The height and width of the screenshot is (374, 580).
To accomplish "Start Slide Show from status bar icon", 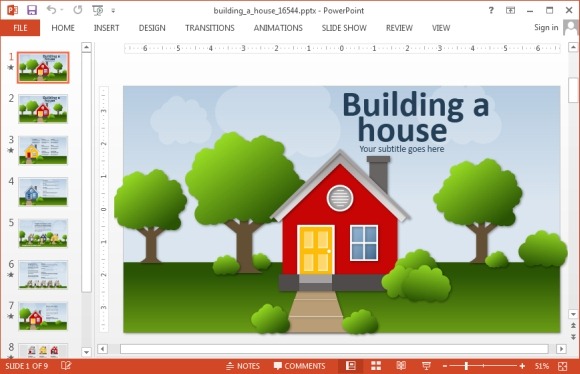I will 426,366.
